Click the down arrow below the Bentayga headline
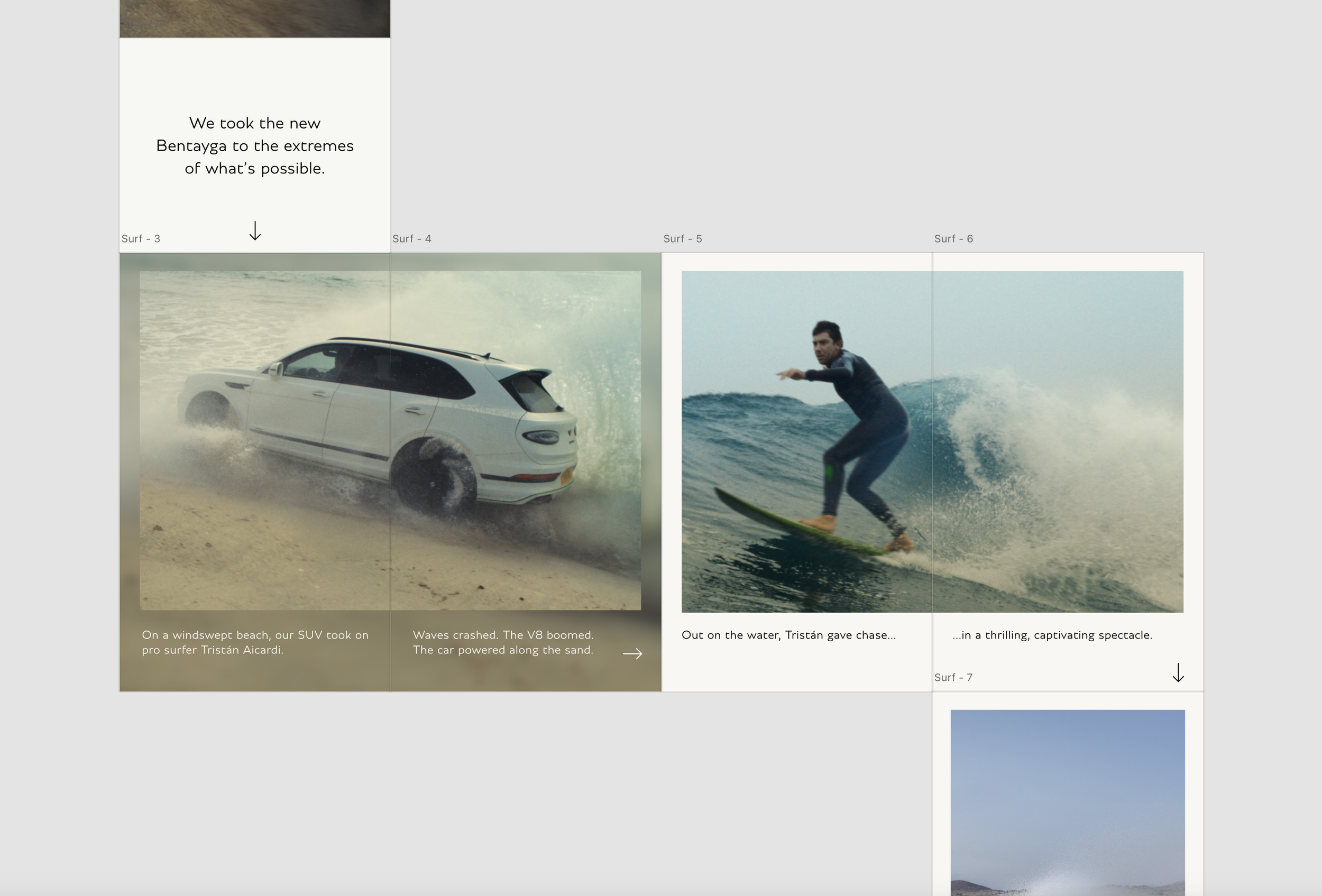This screenshot has height=896, width=1322. pyautogui.click(x=255, y=231)
